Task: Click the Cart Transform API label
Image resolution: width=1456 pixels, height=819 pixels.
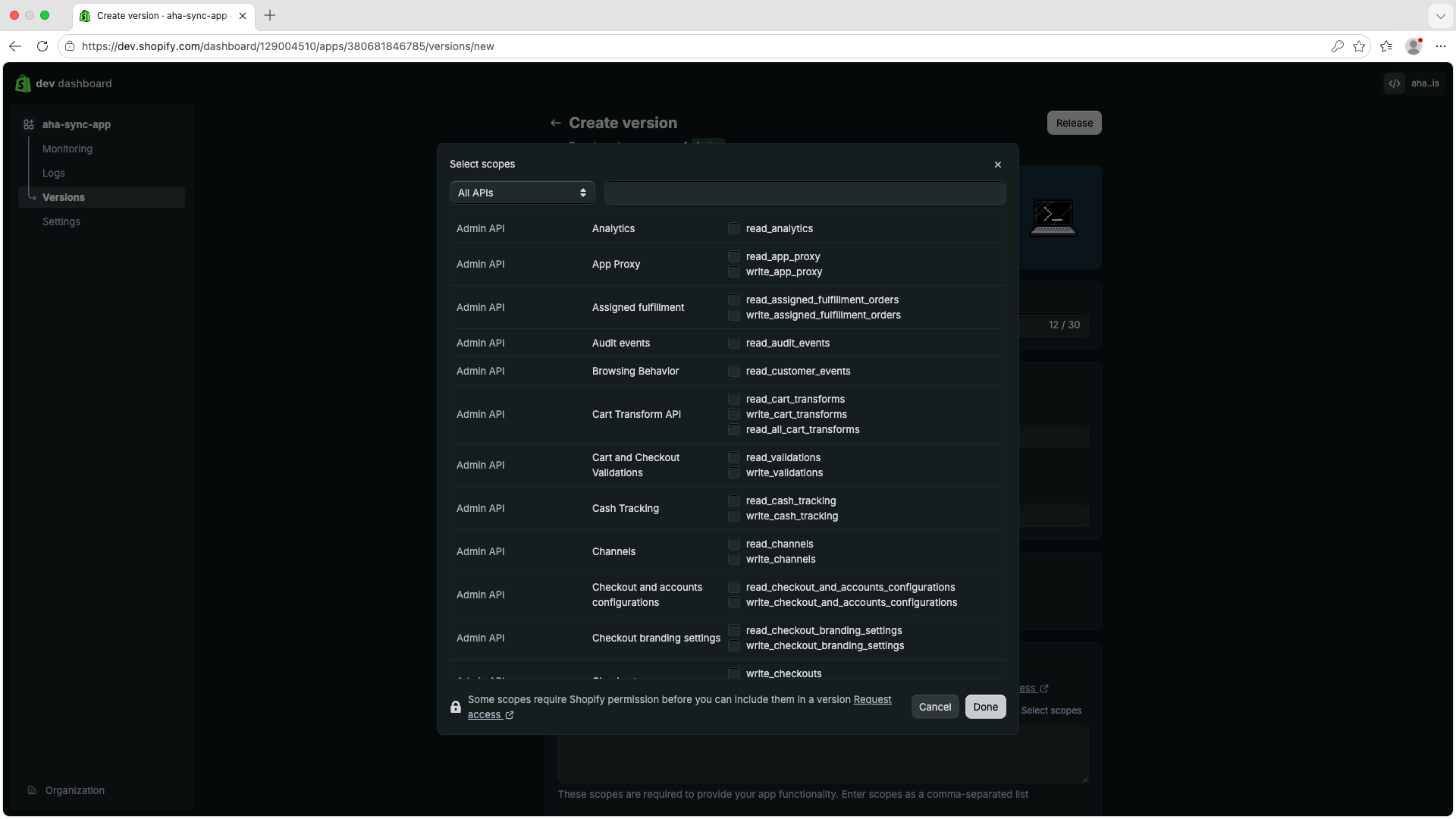Action: 636,414
